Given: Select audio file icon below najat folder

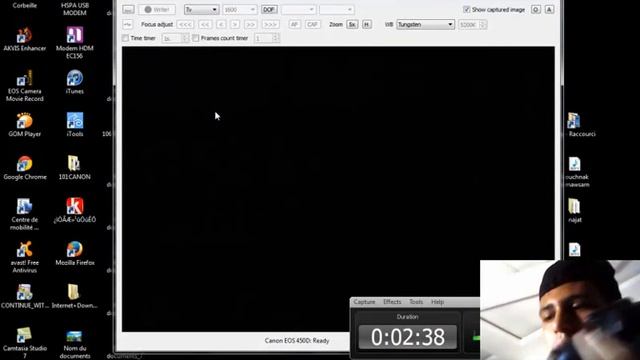Looking at the screenshot, I should coord(574,249).
